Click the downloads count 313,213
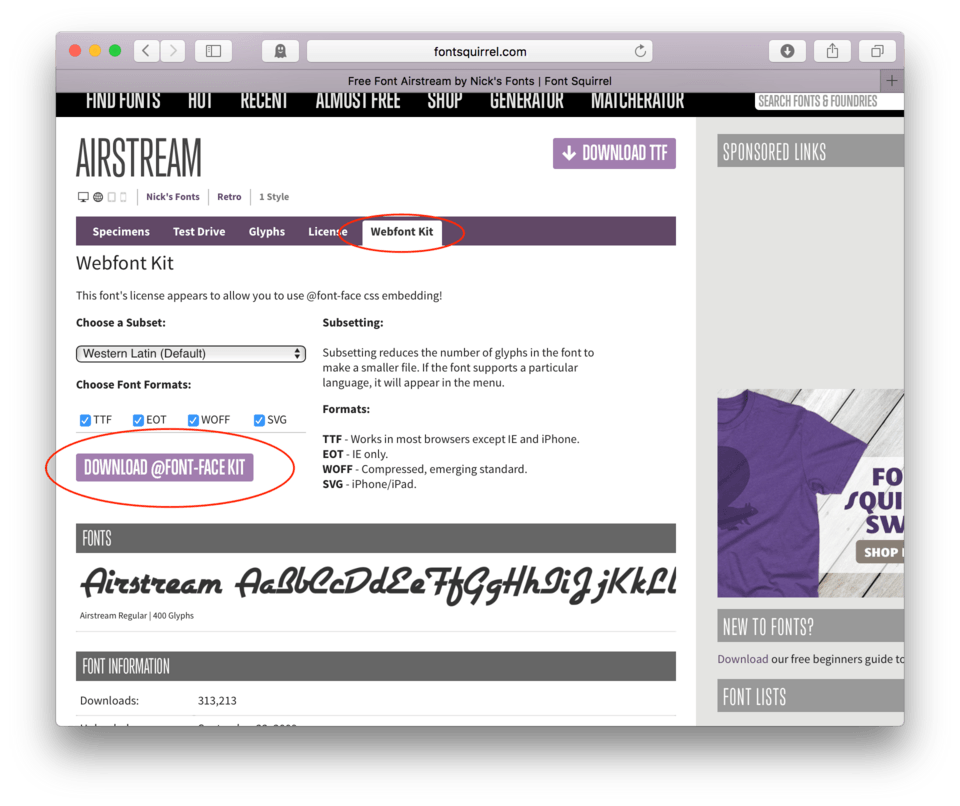960x806 pixels. (217, 701)
